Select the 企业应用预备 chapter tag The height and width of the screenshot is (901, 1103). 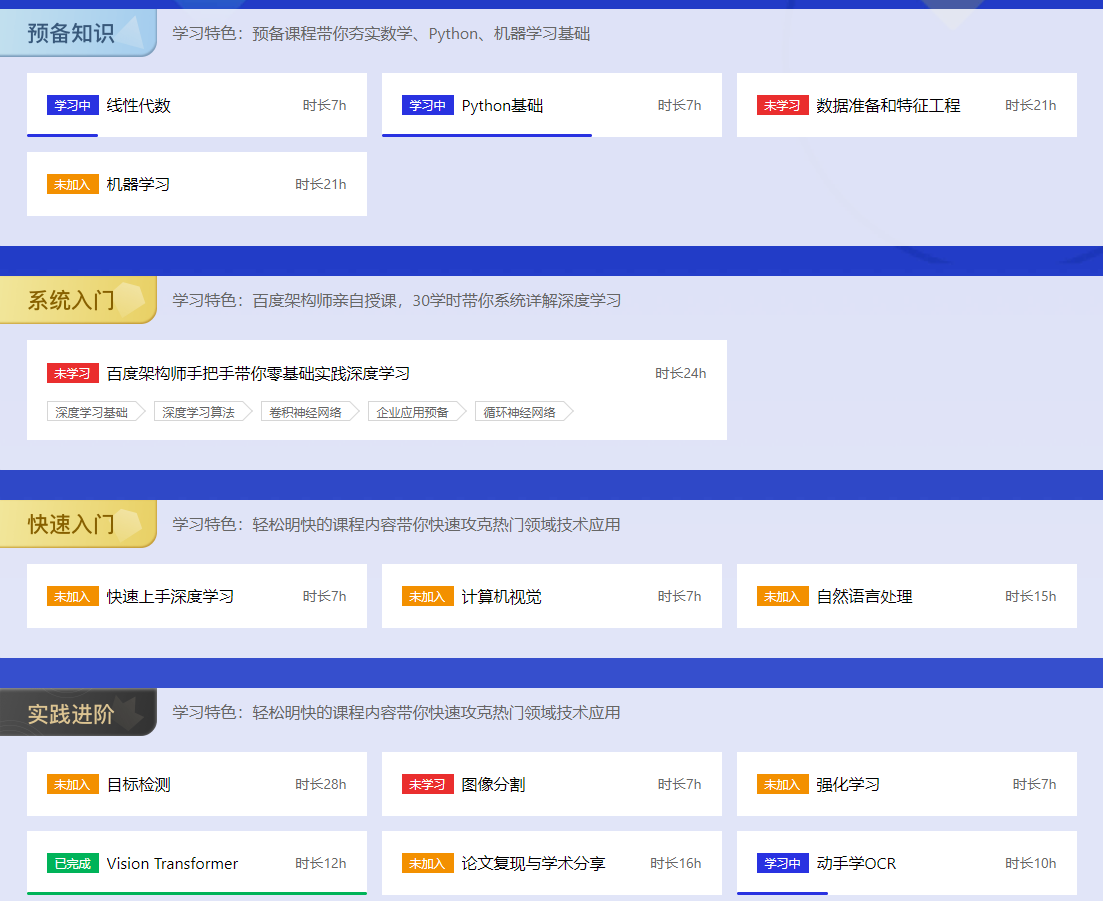click(416, 412)
